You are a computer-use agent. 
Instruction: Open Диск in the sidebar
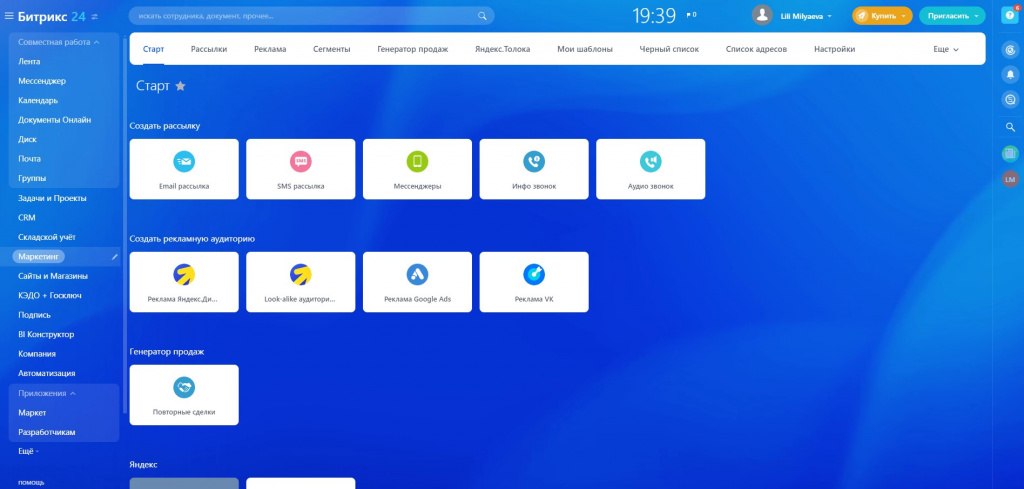point(27,139)
